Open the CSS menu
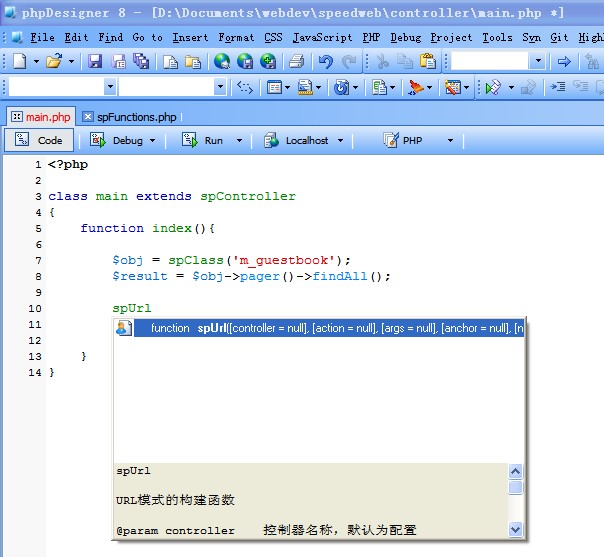The width and height of the screenshot is (604, 557). point(273,37)
